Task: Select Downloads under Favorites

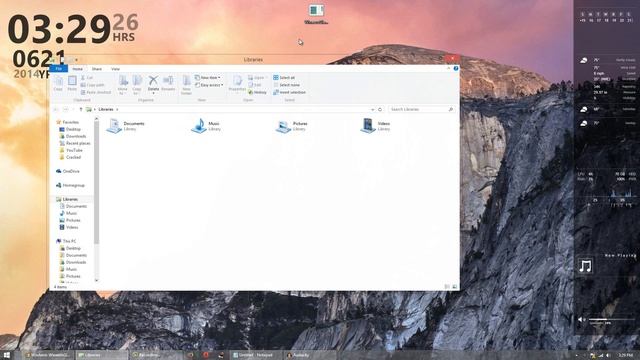Action: [x=73, y=136]
